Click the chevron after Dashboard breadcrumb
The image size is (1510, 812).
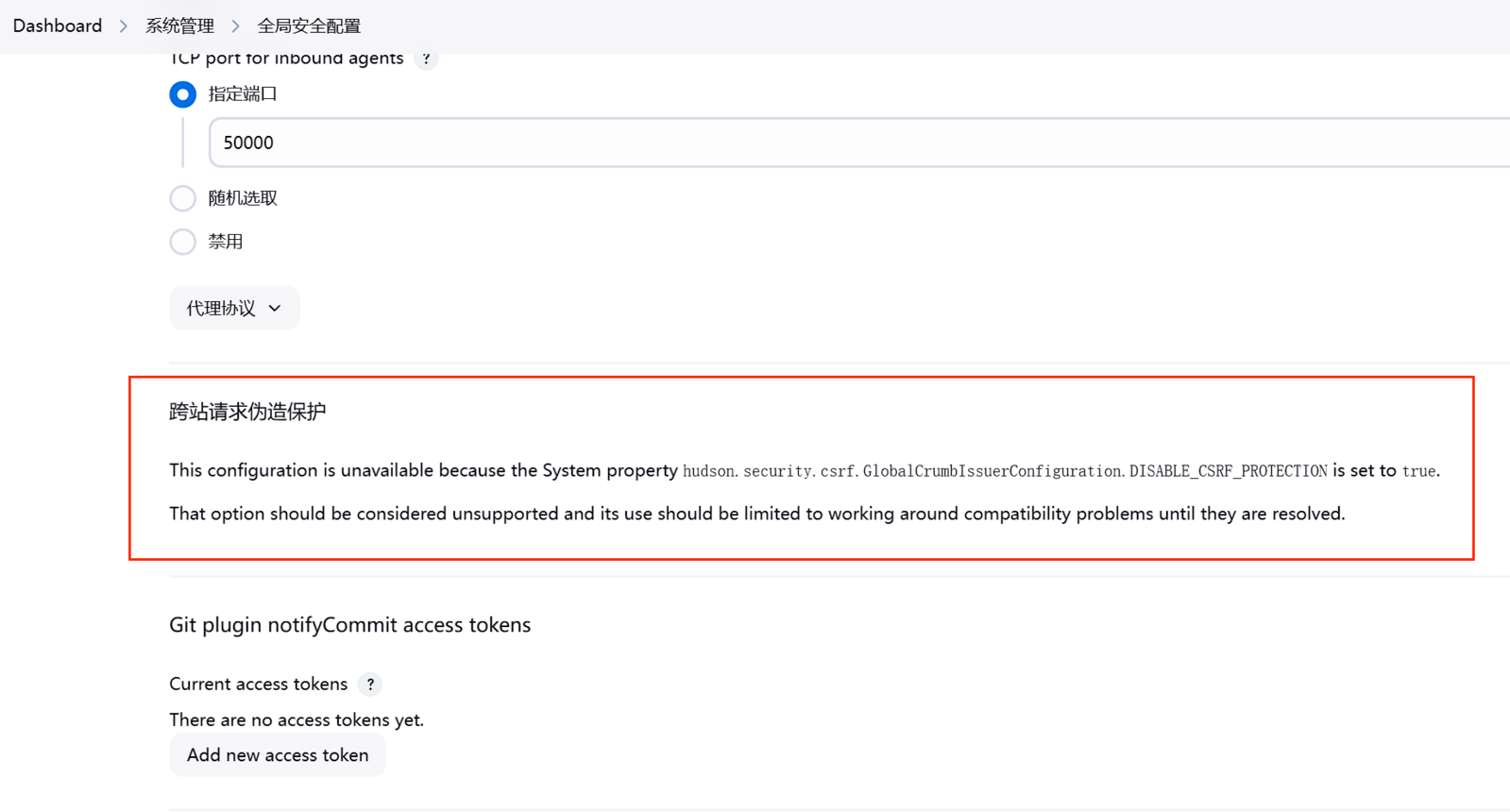(x=124, y=26)
